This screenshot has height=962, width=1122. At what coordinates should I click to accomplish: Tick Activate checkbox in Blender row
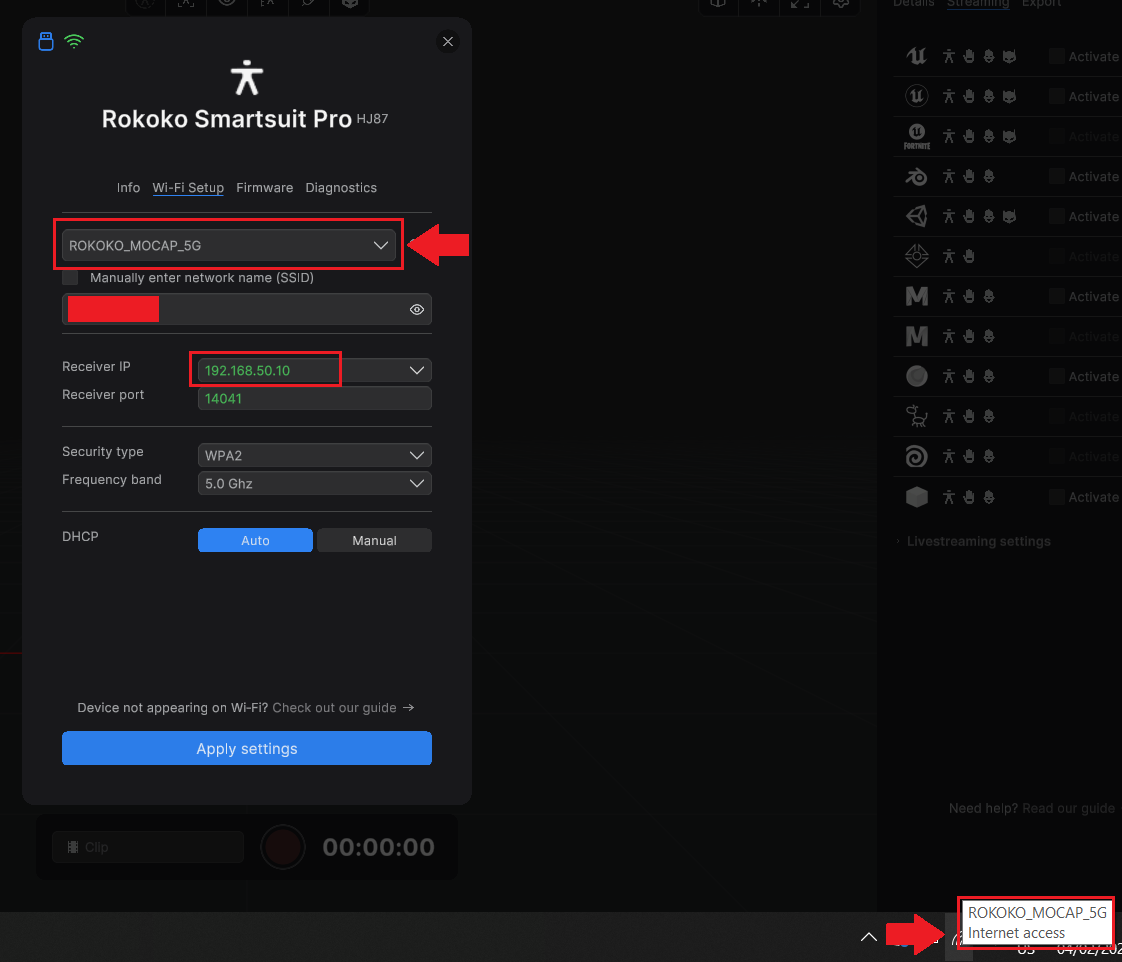[x=1057, y=176]
